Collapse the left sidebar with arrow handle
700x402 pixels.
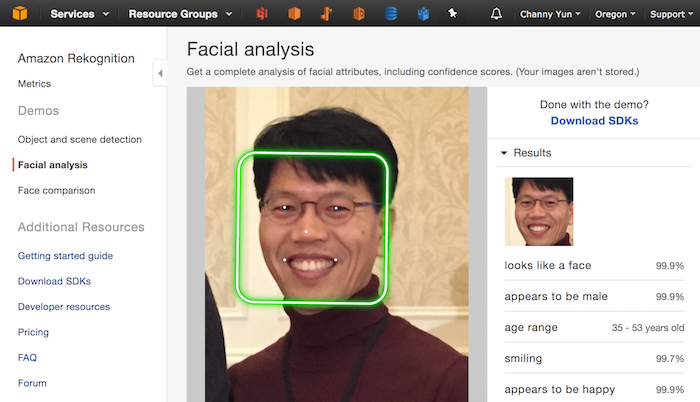(x=160, y=73)
